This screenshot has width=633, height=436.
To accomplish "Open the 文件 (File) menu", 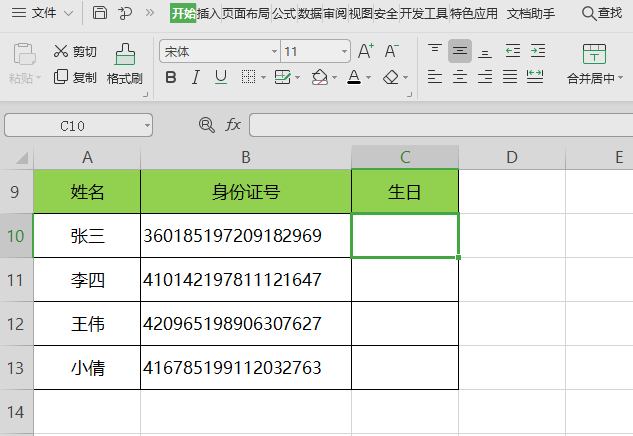I will [43, 13].
